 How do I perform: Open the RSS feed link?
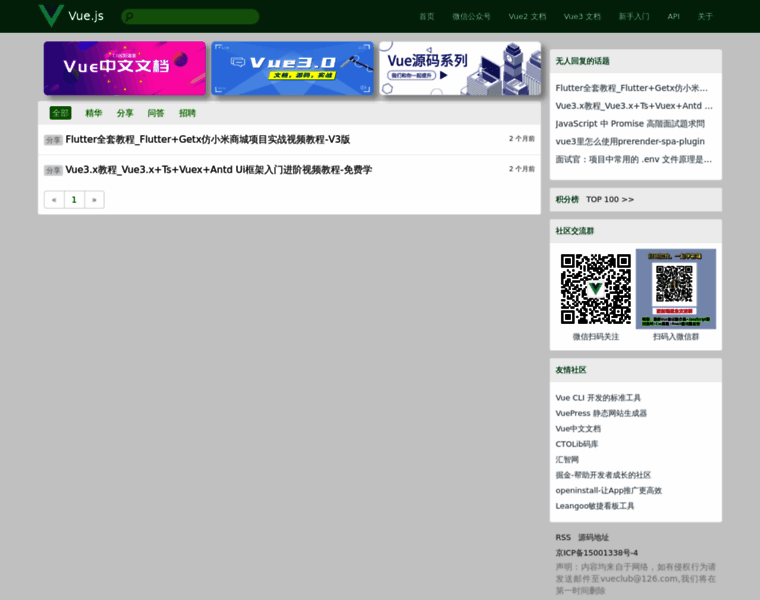[563, 537]
